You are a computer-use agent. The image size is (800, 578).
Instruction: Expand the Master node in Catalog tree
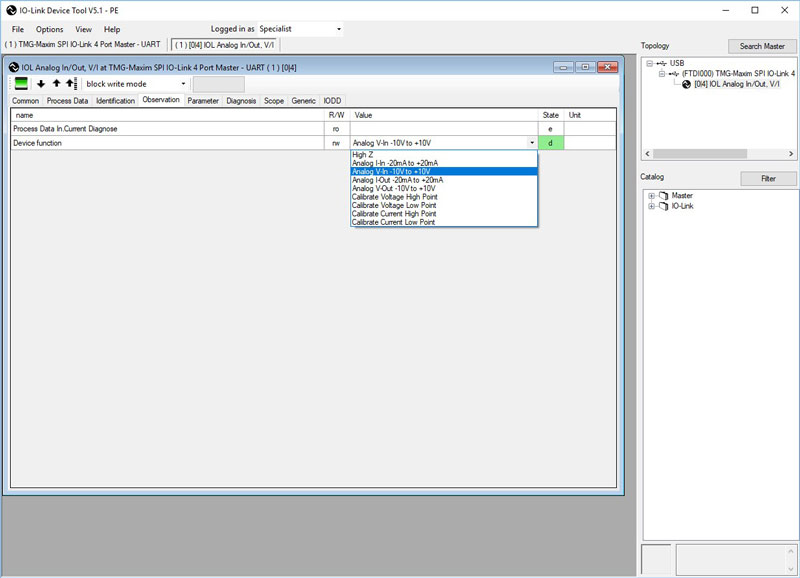[651, 196]
